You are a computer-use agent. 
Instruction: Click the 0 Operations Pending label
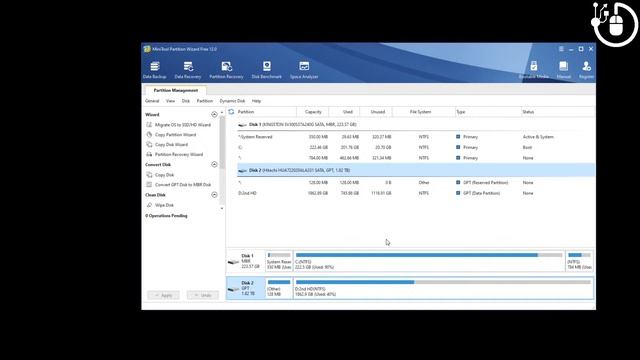(166, 216)
